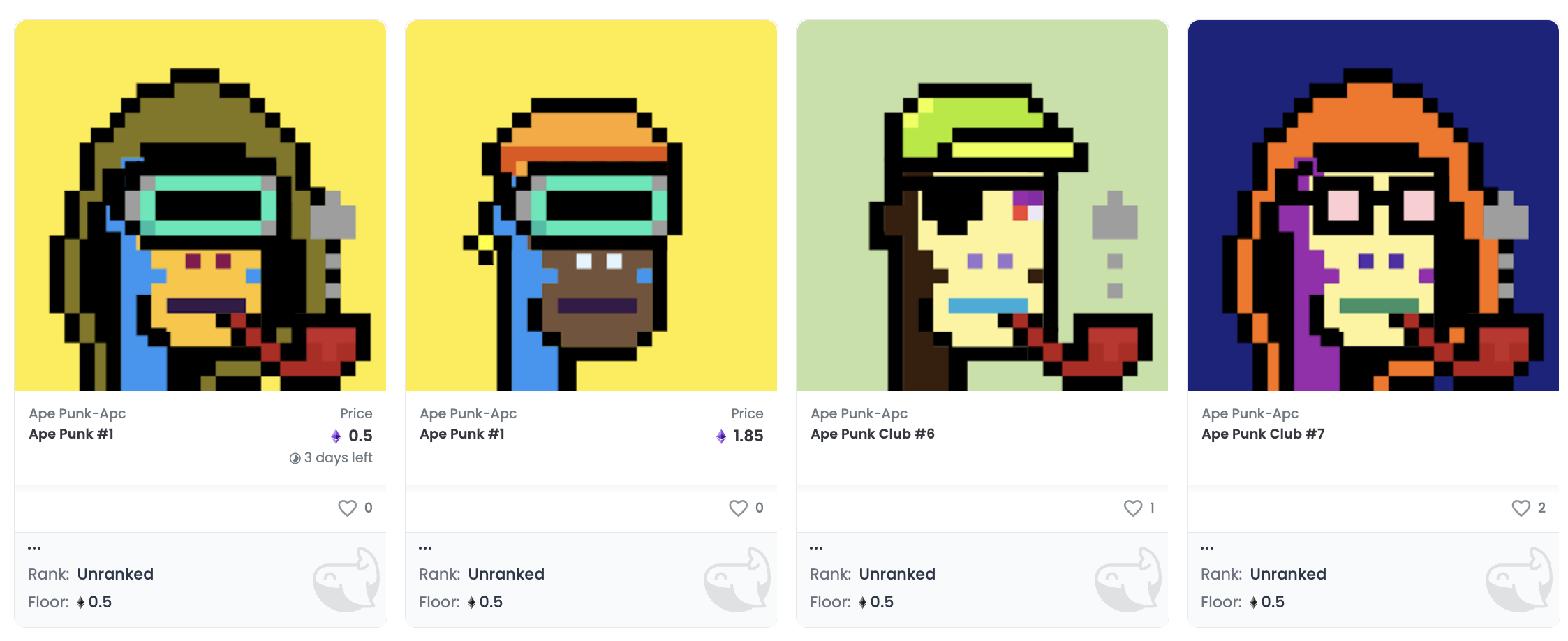
Task: Open orange-hooded ape image on blue background
Action: pyautogui.click(x=1373, y=205)
